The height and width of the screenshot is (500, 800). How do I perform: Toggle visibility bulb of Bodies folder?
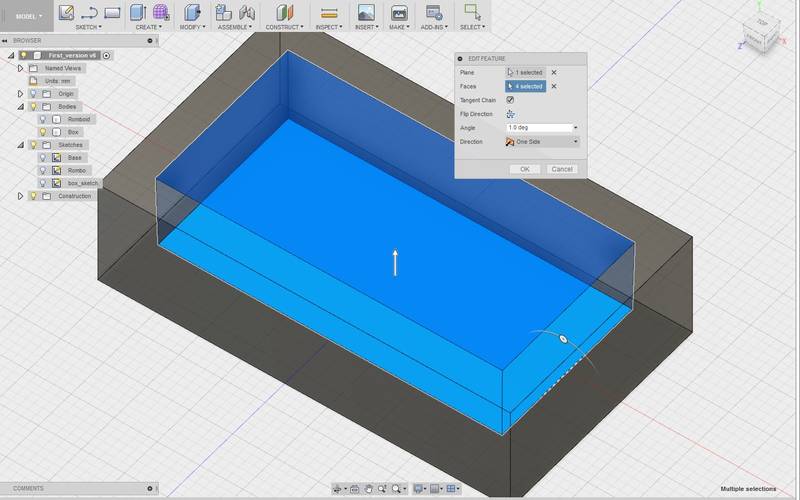34,106
